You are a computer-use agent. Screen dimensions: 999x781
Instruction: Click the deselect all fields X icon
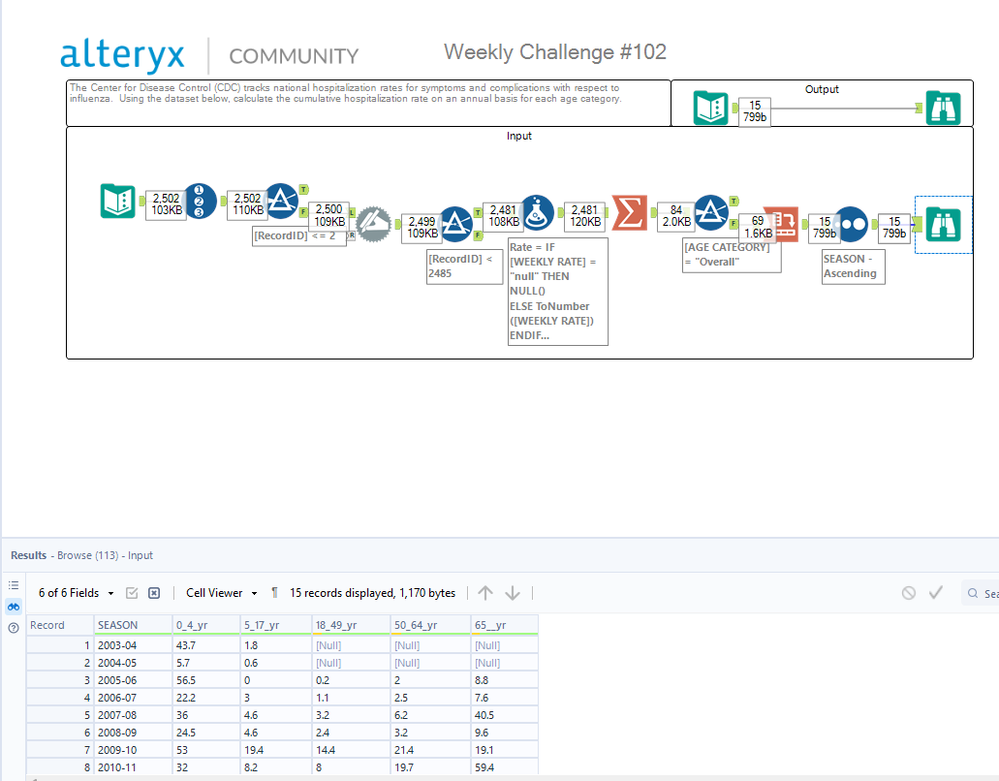tap(154, 593)
